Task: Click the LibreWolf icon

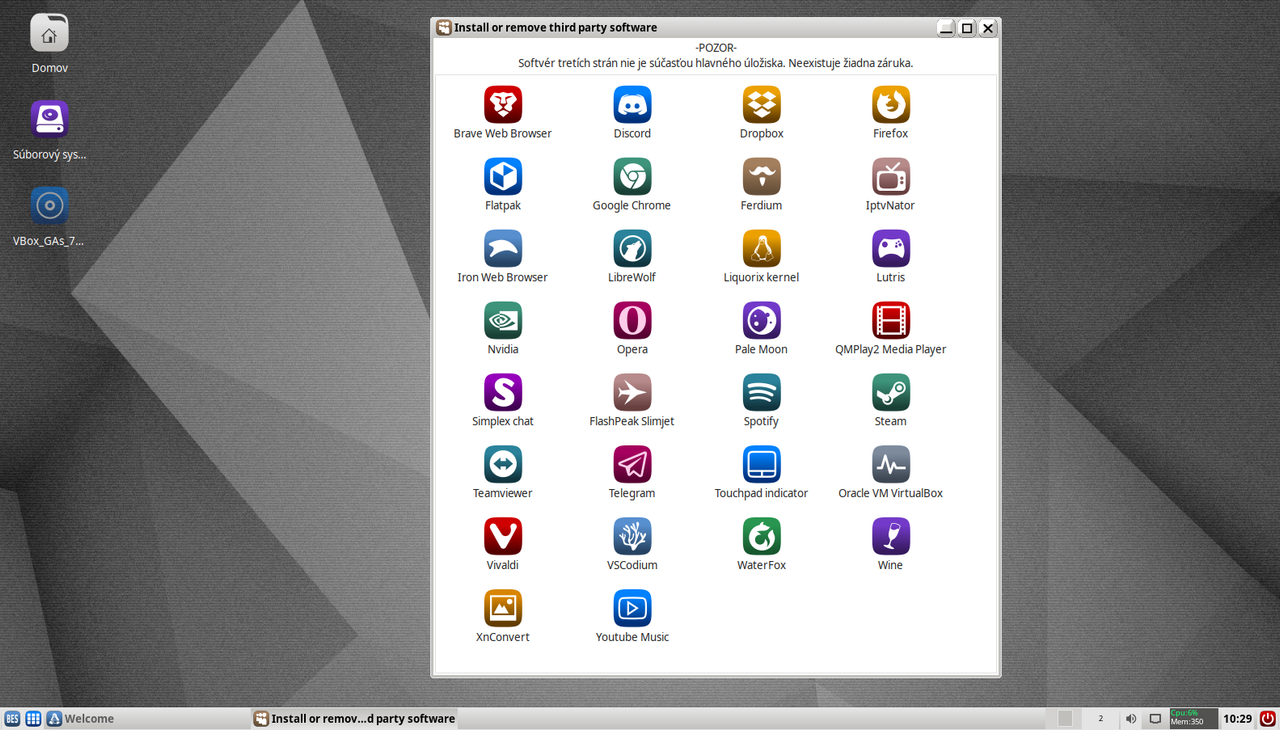Action: point(632,248)
